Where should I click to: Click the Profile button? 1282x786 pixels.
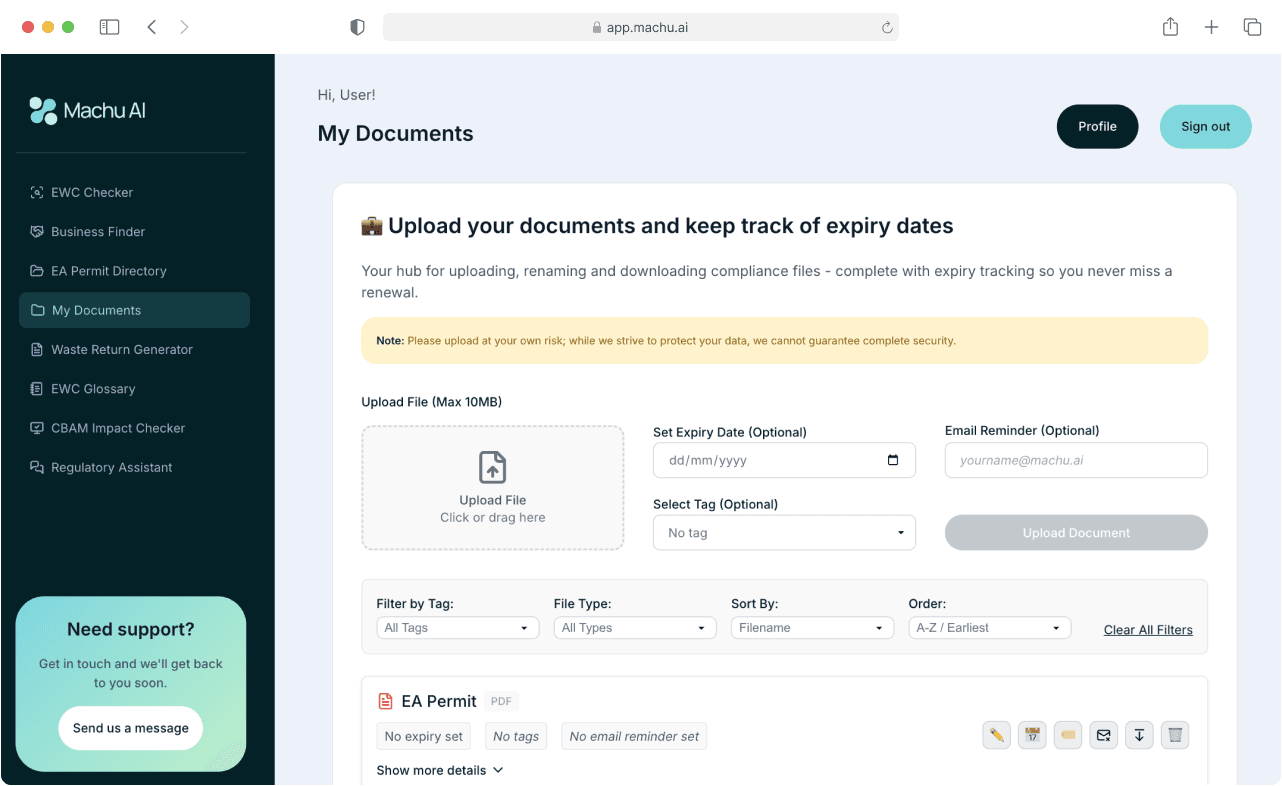coord(1097,127)
